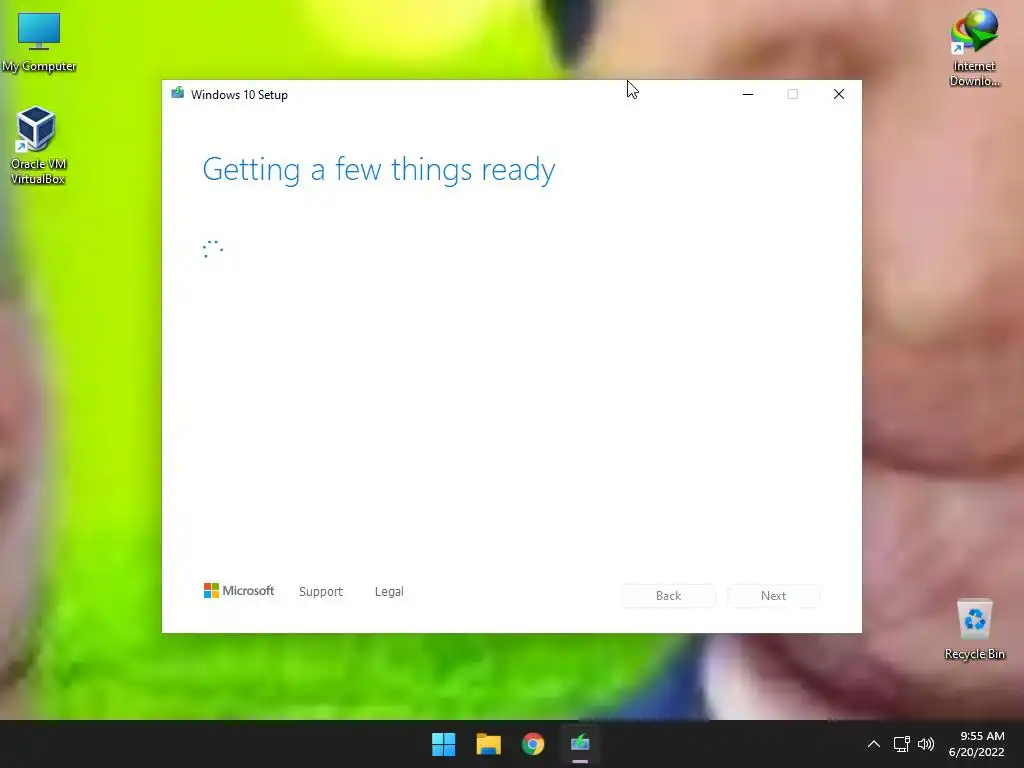This screenshot has height=768, width=1024.
Task: Click the Windows 10 Setup title text
Action: (239, 95)
